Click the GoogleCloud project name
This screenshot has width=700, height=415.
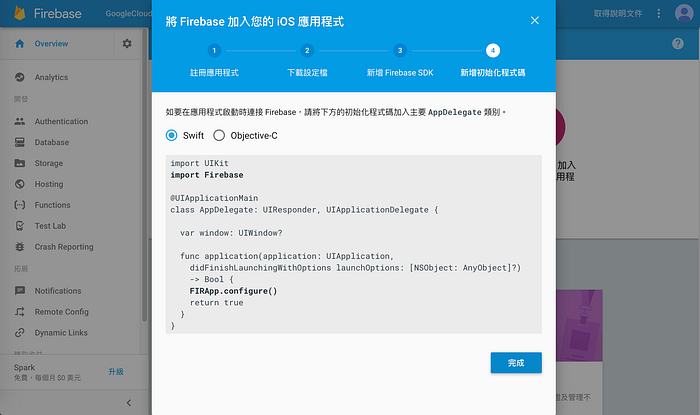pyautogui.click(x=129, y=13)
